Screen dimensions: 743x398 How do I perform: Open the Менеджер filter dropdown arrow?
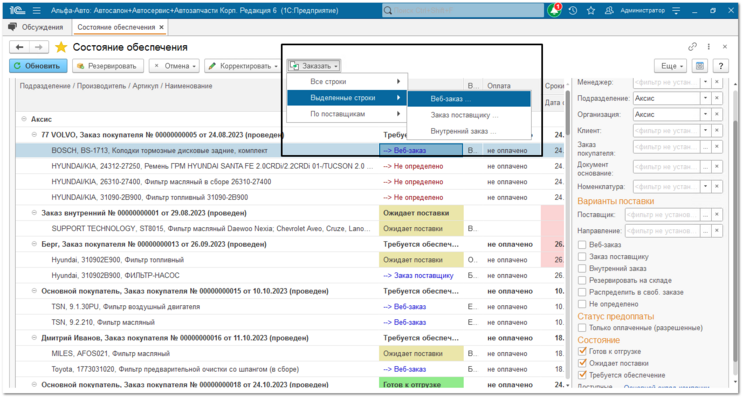706,82
